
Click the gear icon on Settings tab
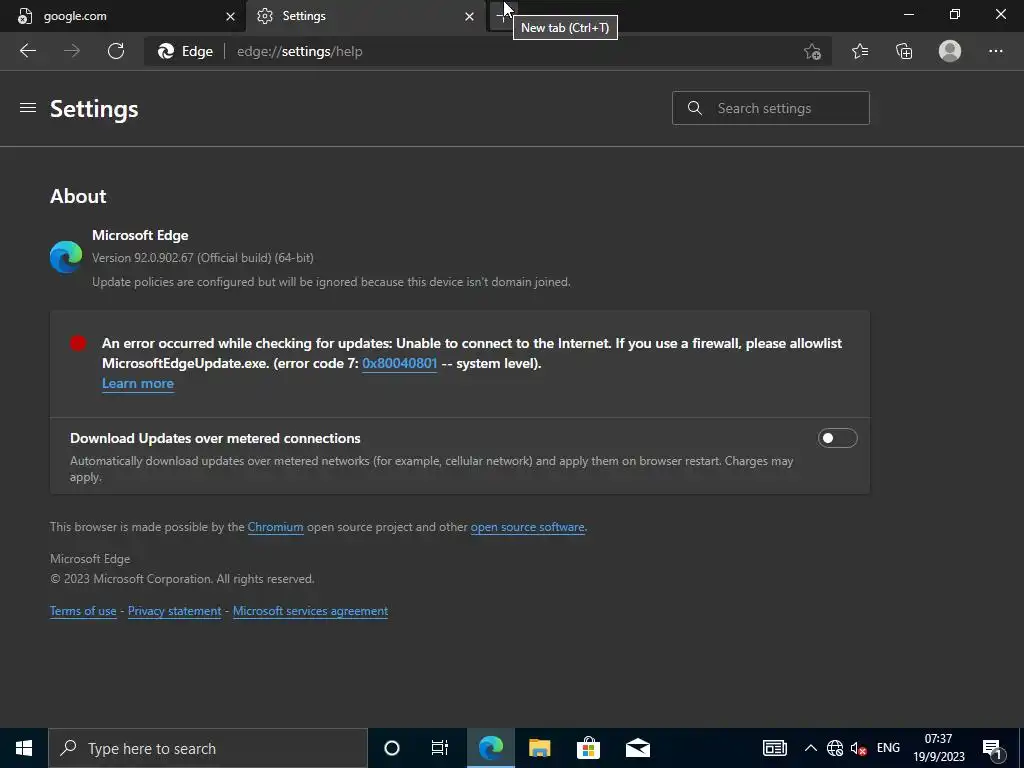click(x=264, y=16)
